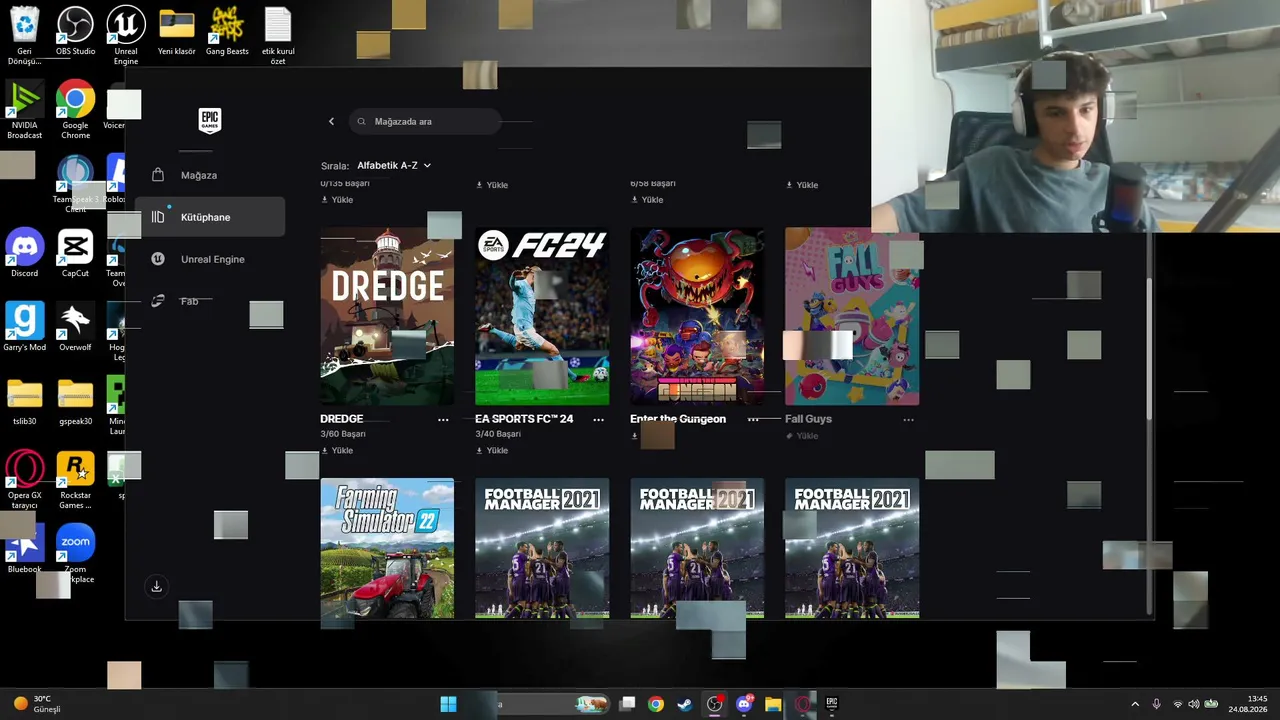Viewport: 1280px width, 720px height.
Task: Switch to OBS Studio on the taskbar
Action: coord(714,704)
